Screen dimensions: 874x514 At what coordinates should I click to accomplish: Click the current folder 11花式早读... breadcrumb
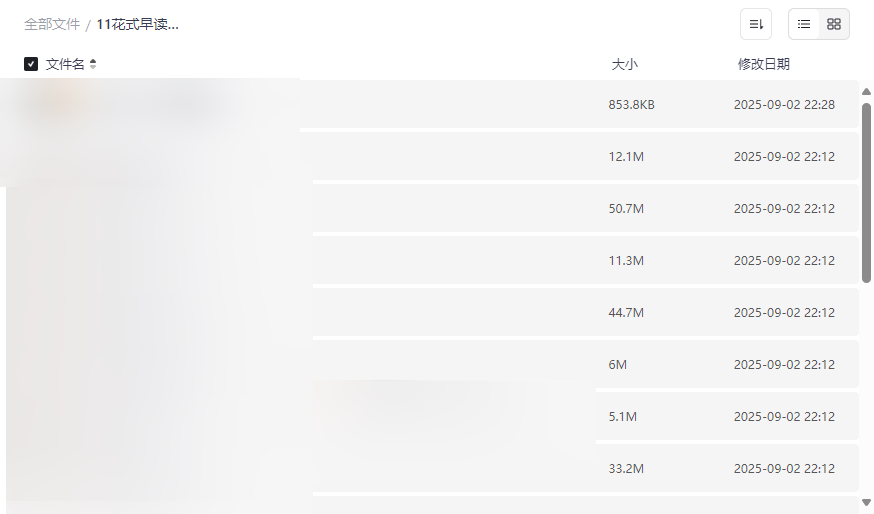pyautogui.click(x=138, y=24)
